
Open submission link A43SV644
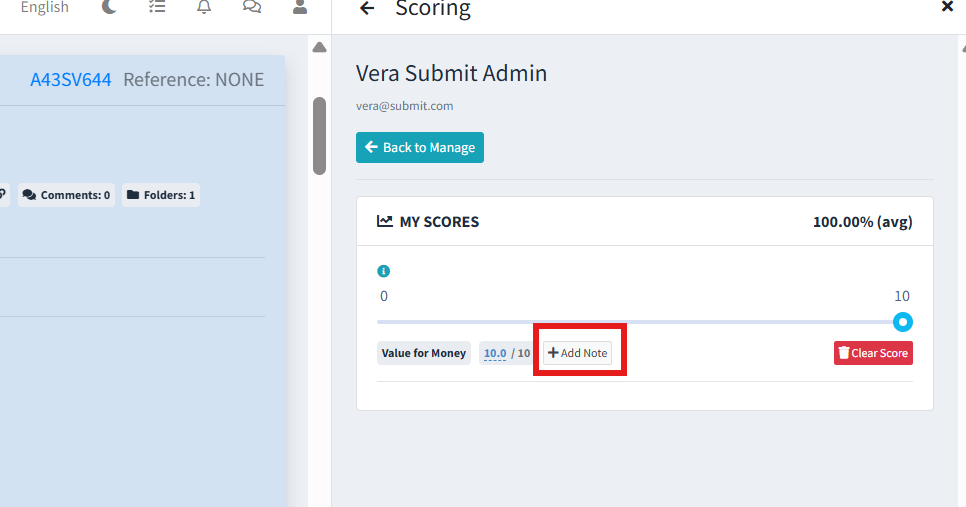71,80
